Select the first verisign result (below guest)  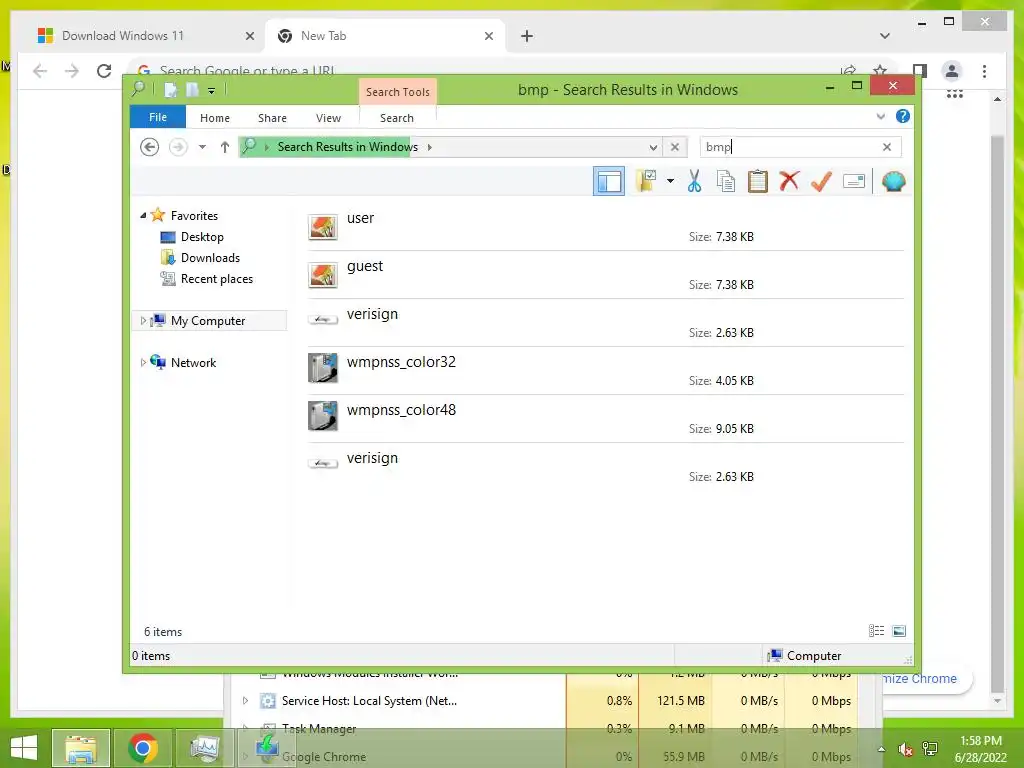point(605,323)
